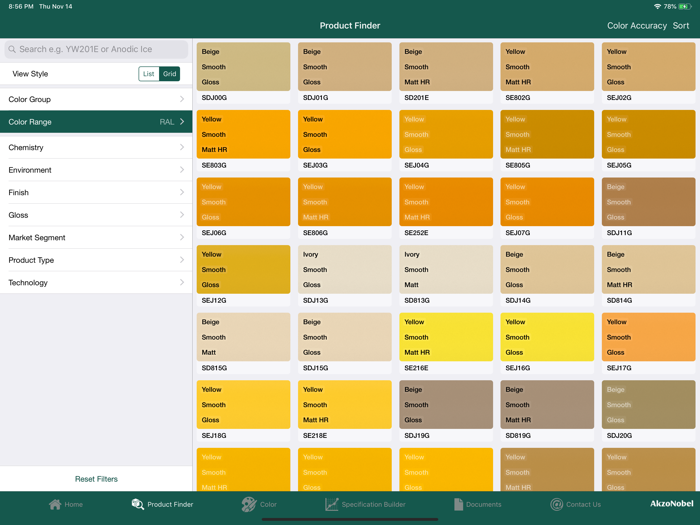Select the SDJ15G beige gloss swatch
The width and height of the screenshot is (700, 525).
click(x=345, y=337)
